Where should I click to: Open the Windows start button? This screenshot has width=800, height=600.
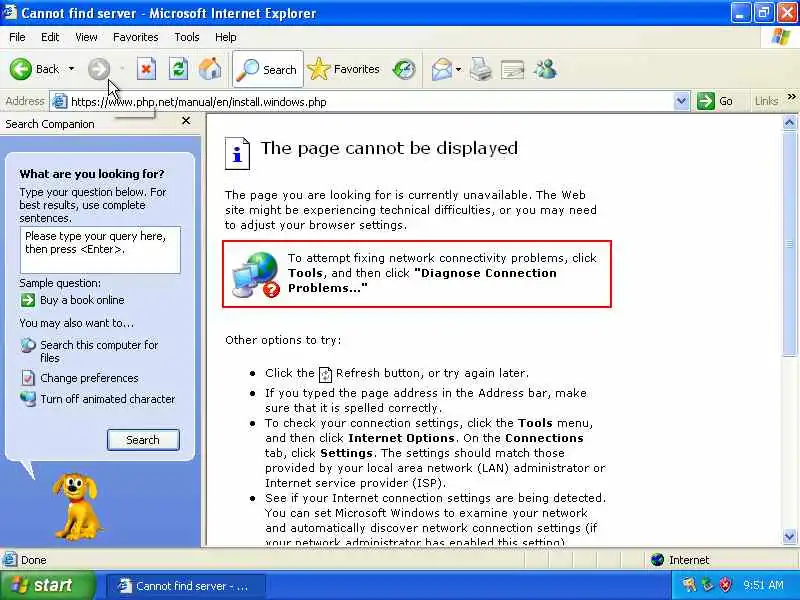(47, 585)
